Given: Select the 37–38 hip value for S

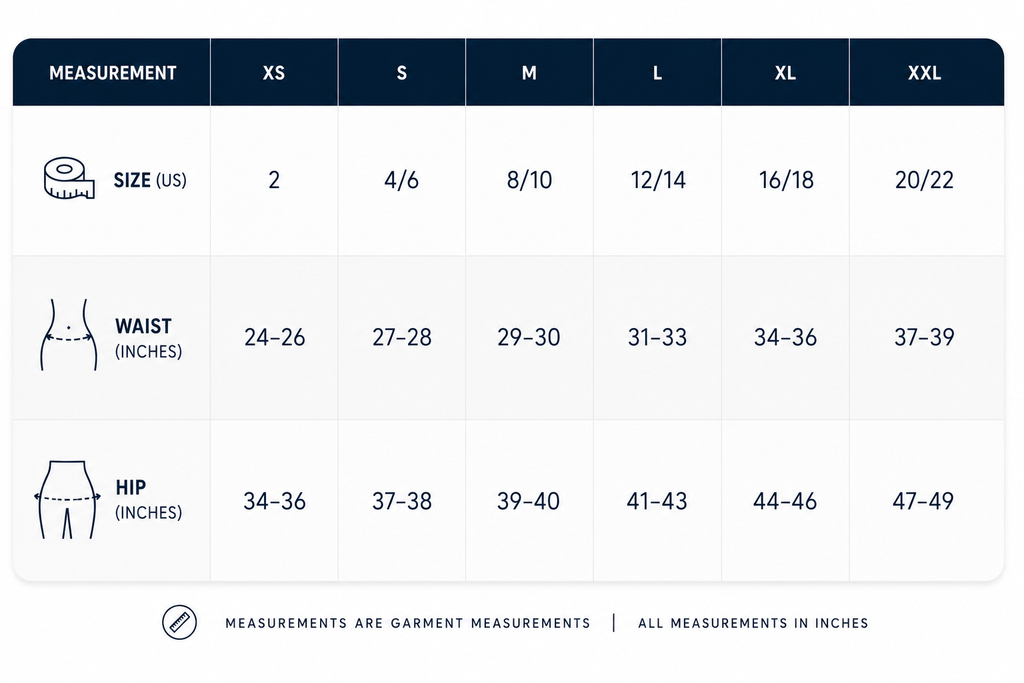Looking at the screenshot, I should tap(402, 501).
